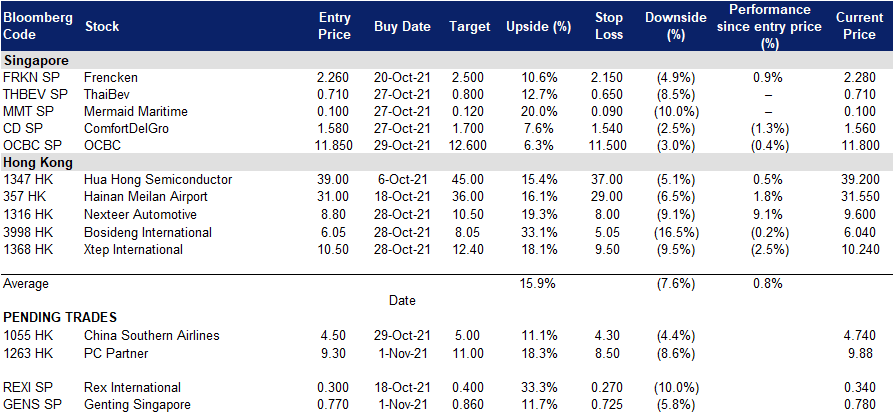
Task: Select the average upside value 15.9%
Action: click(538, 283)
